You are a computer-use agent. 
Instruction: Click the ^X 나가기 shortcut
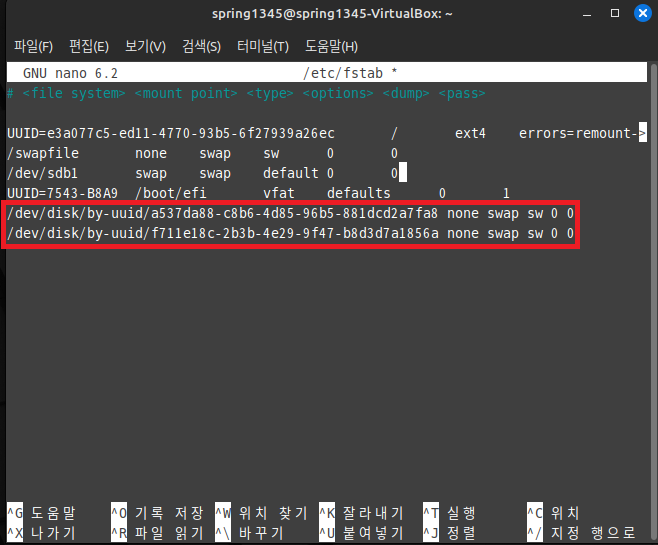click(41, 533)
